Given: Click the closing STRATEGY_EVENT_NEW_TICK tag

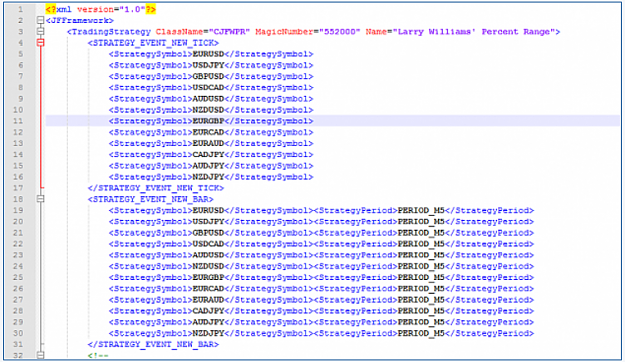Looking at the screenshot, I should 156,188.
